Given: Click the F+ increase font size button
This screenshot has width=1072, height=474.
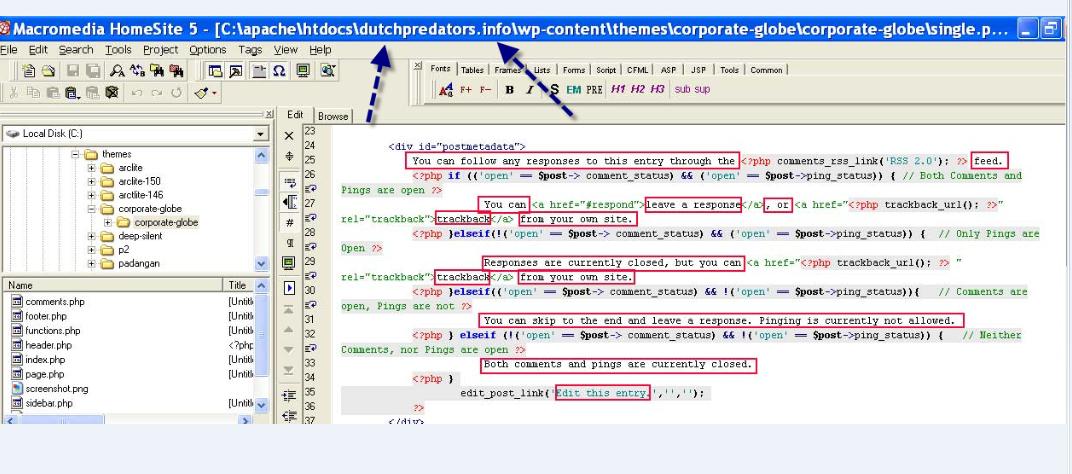Looking at the screenshot, I should coord(466,90).
